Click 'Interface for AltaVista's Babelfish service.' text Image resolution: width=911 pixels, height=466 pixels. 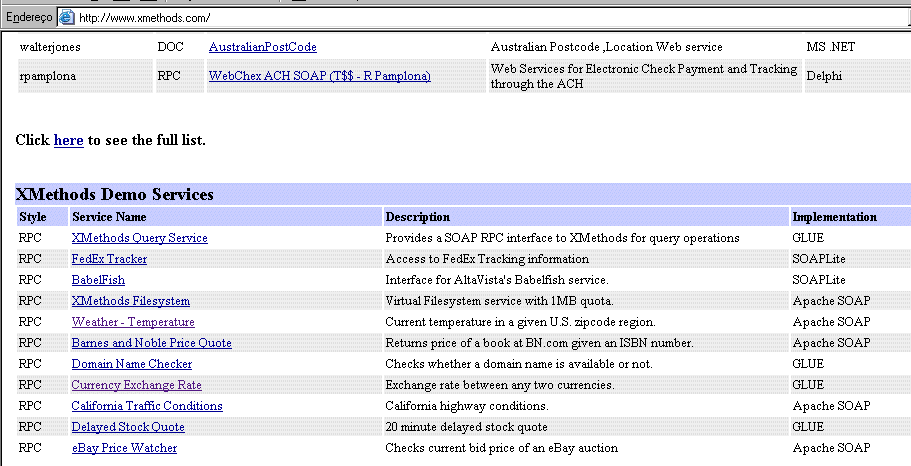[x=497, y=280]
